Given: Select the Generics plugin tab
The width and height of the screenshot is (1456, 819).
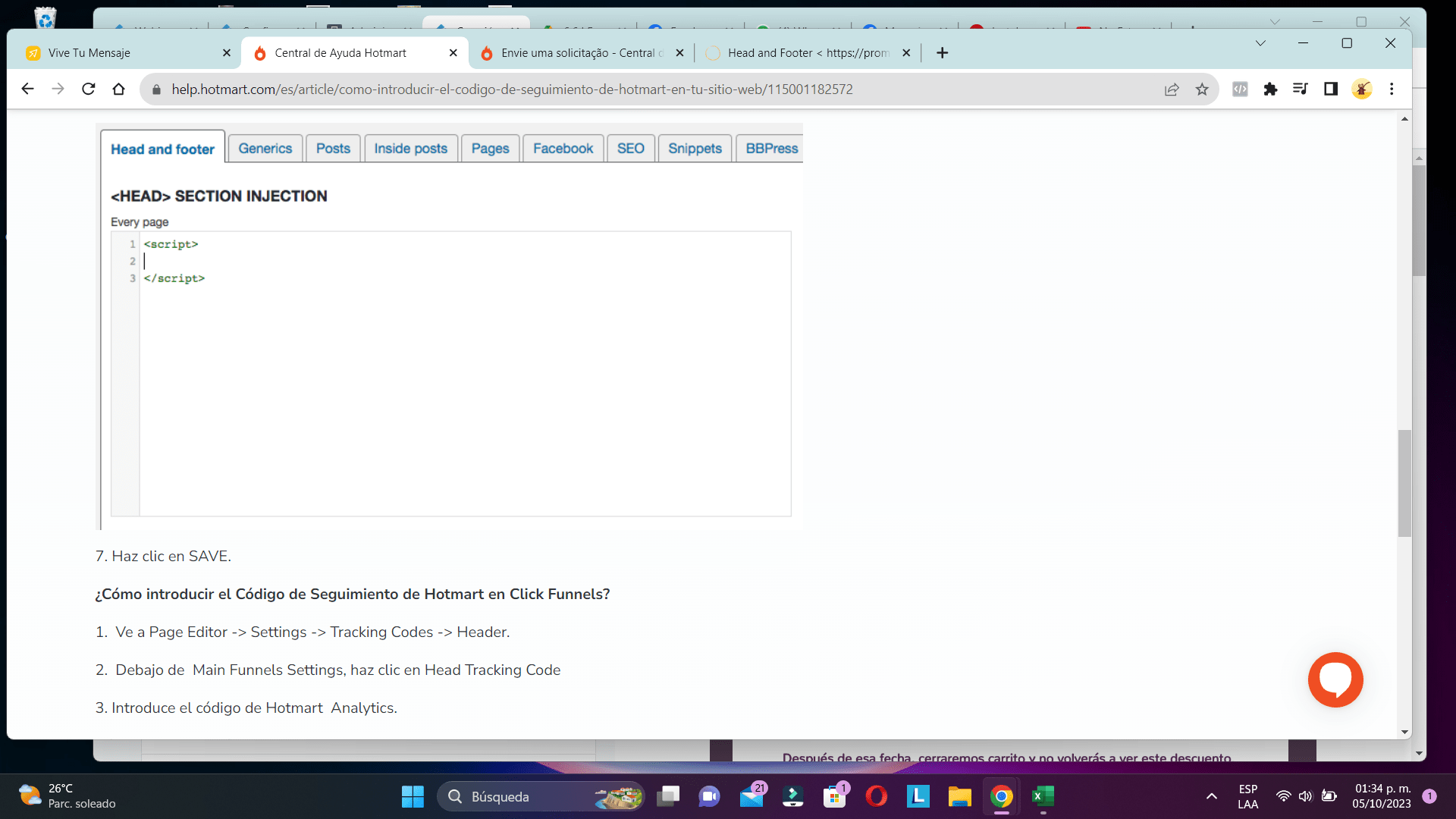Looking at the screenshot, I should click(265, 149).
